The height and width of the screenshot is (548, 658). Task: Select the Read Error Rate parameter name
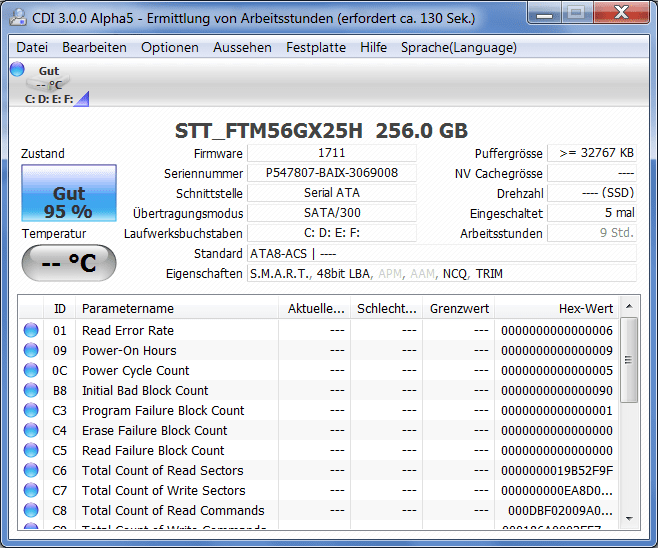click(x=128, y=331)
